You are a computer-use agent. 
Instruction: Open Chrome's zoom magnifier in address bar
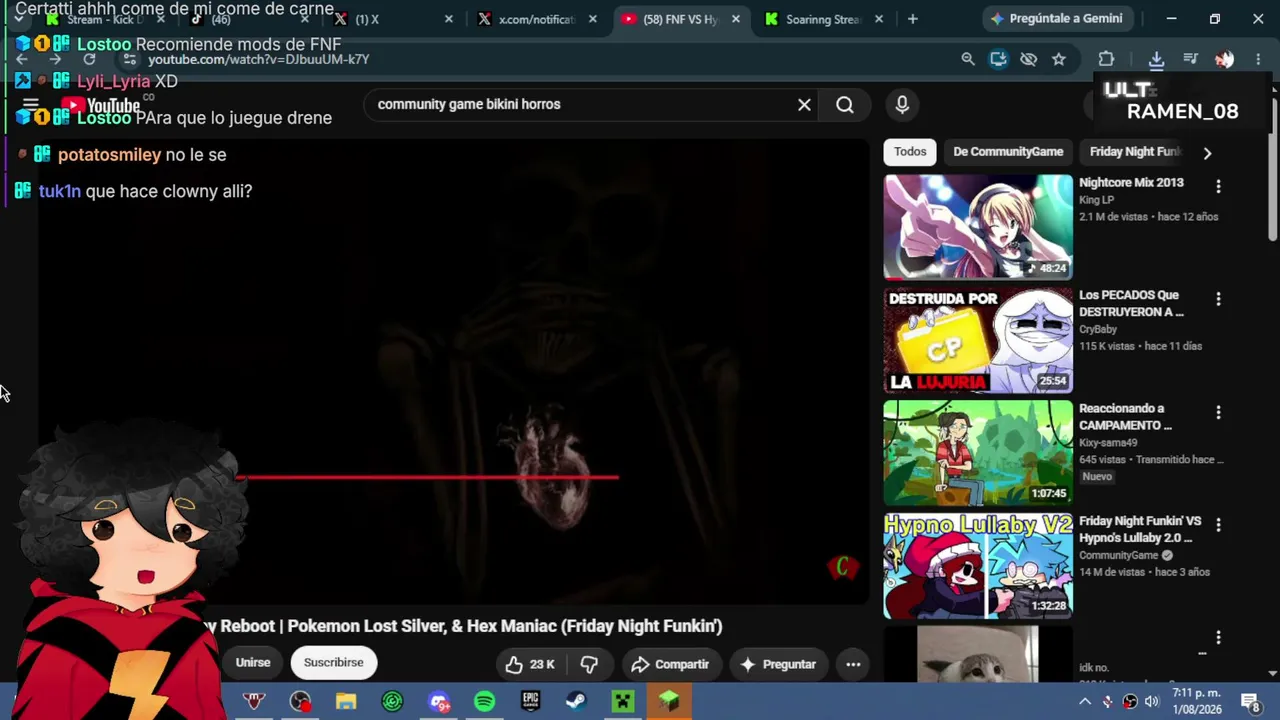tap(968, 59)
